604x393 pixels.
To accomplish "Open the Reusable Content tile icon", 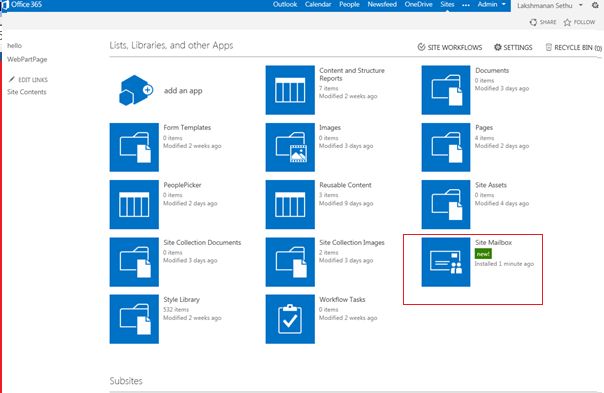I will coord(290,205).
